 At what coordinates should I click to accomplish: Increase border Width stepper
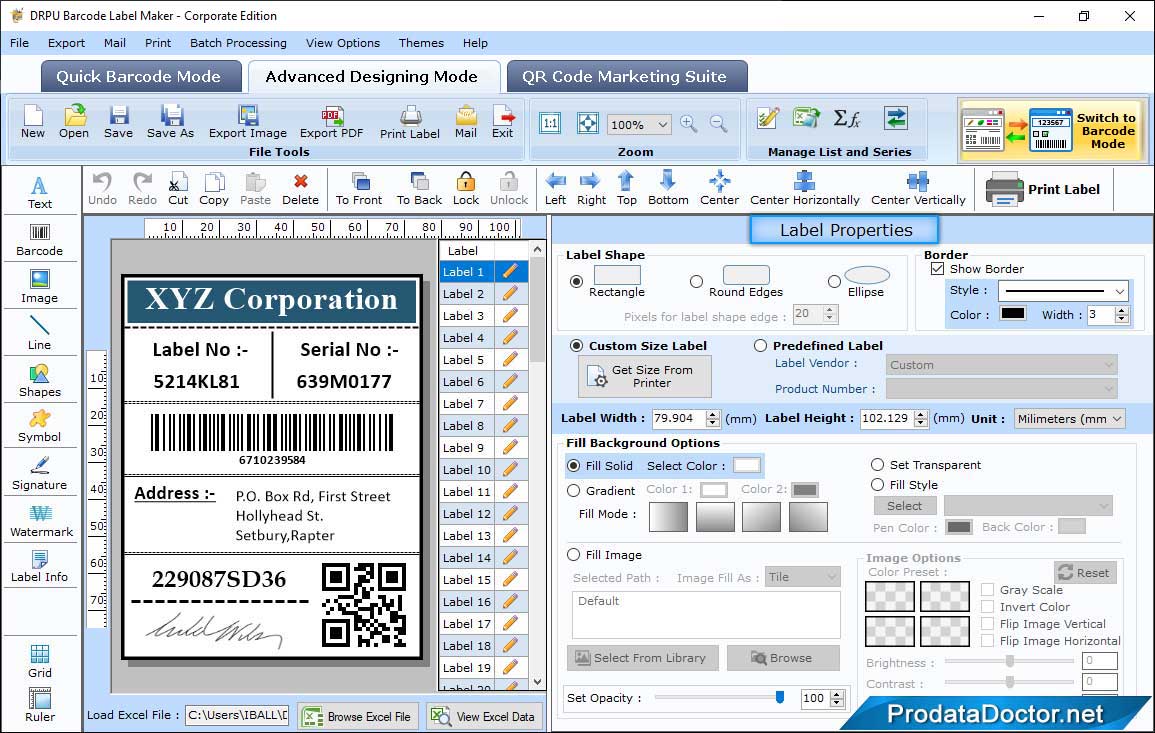point(1121,311)
